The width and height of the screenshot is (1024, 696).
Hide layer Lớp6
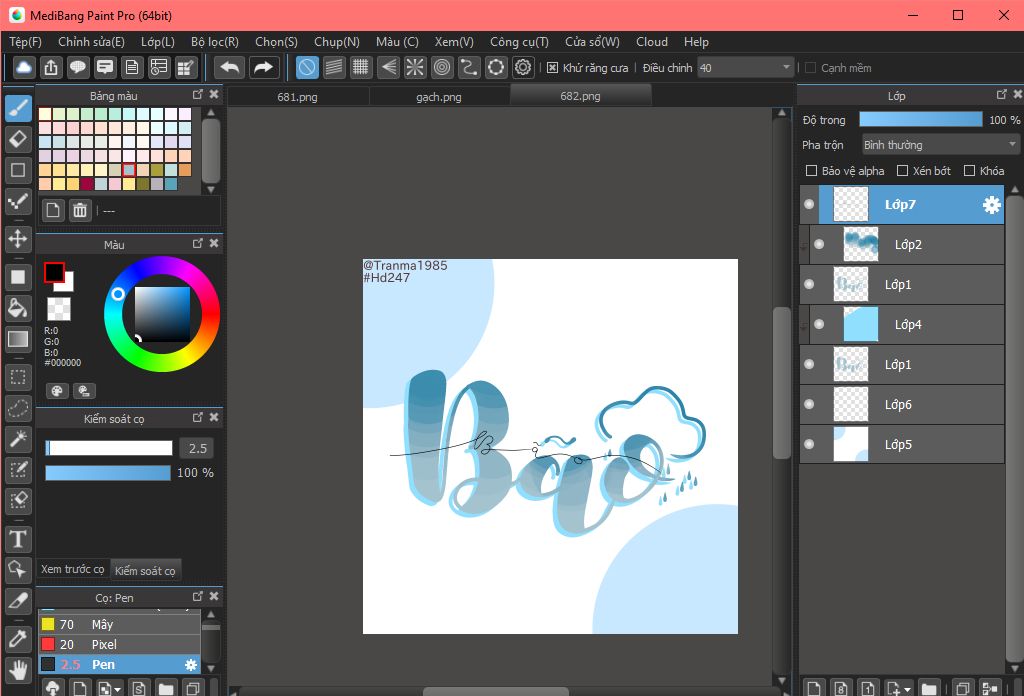click(809, 404)
